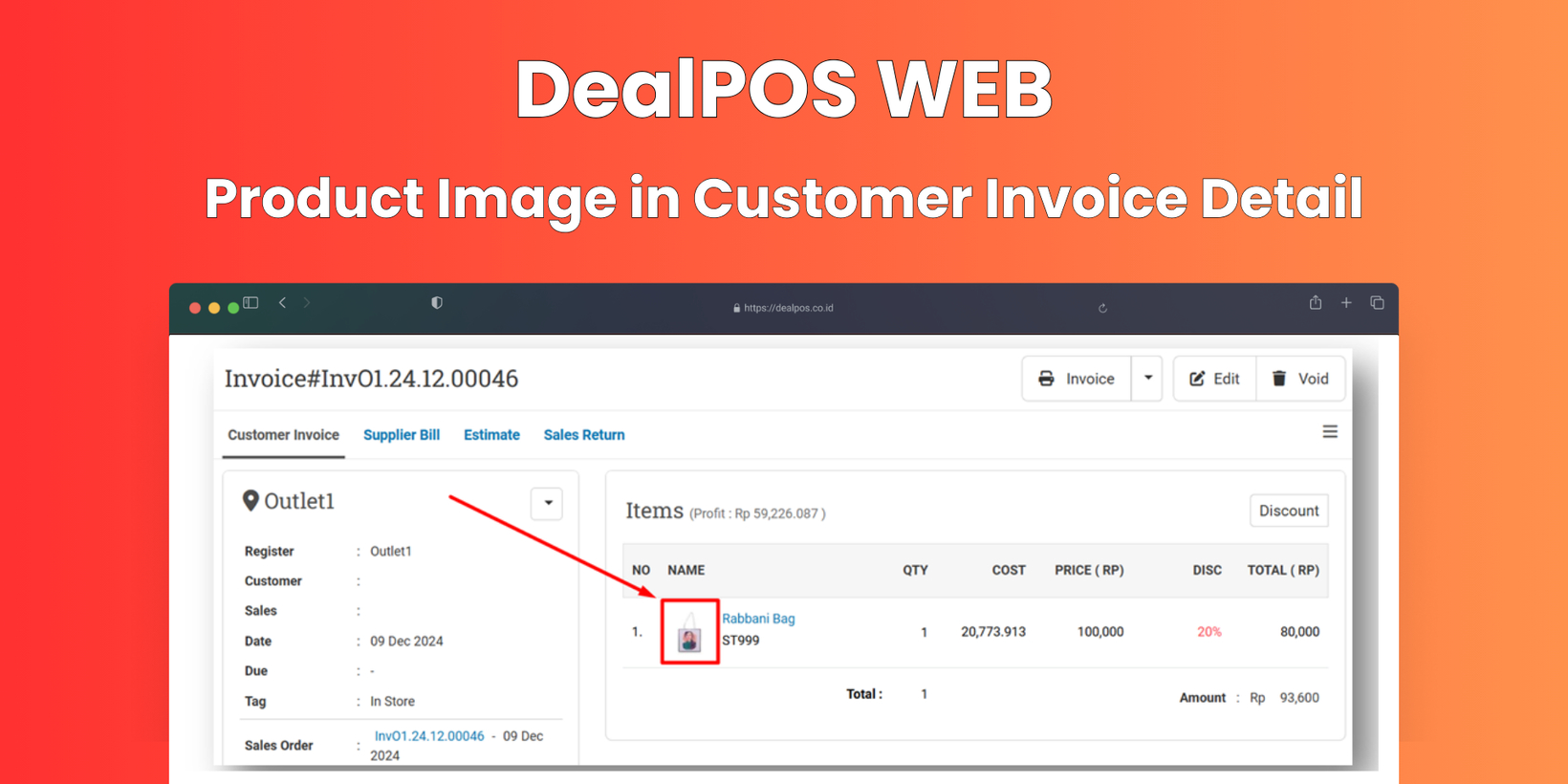Select the Customer Invoice tab

[283, 435]
